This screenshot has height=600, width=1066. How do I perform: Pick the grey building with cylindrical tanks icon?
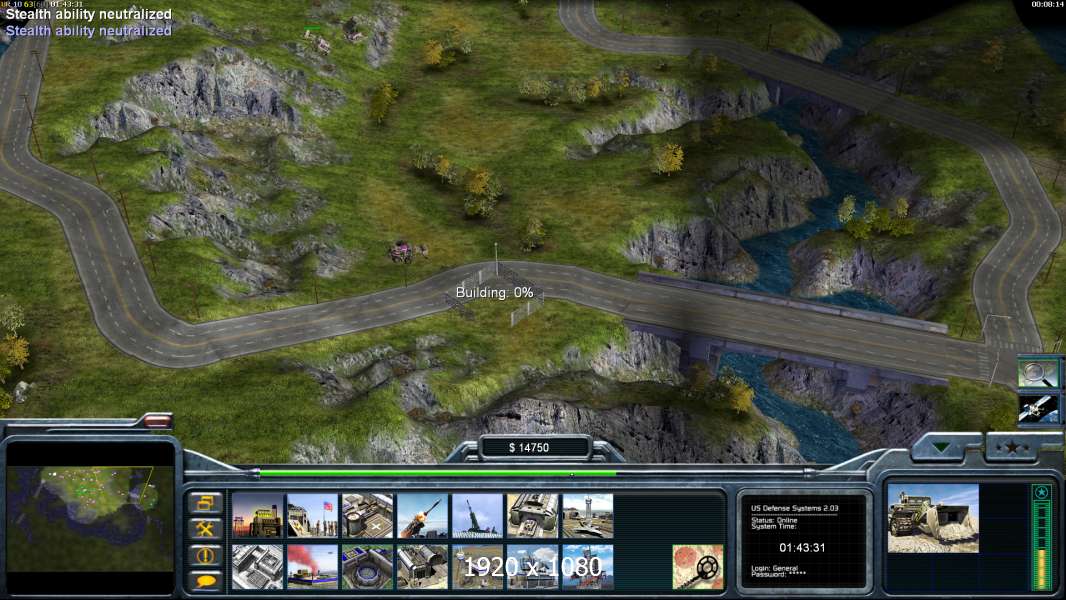click(x=423, y=567)
